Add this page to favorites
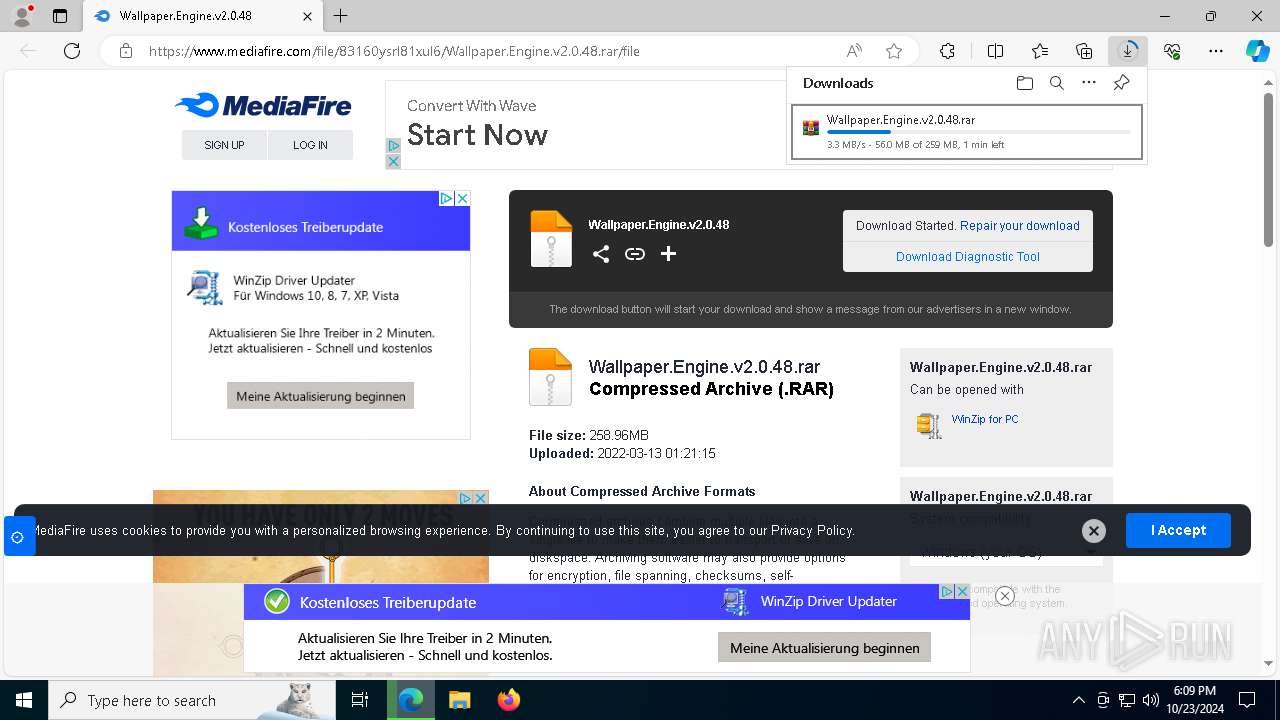 (894, 51)
